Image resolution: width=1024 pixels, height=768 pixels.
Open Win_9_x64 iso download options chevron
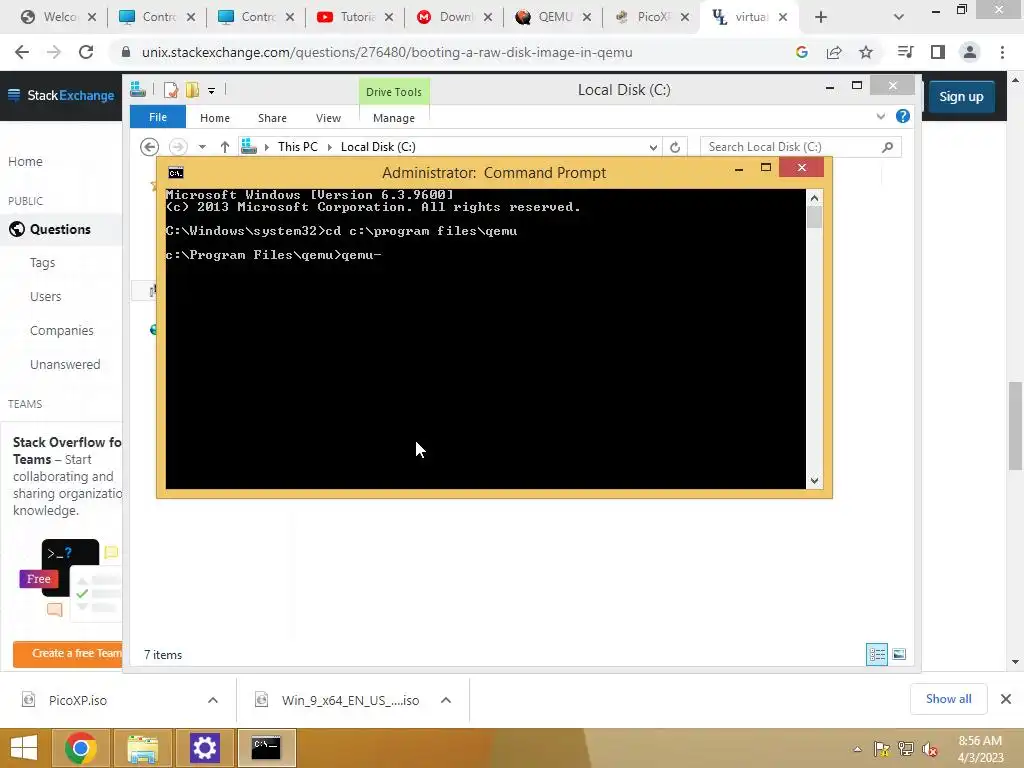tap(446, 700)
